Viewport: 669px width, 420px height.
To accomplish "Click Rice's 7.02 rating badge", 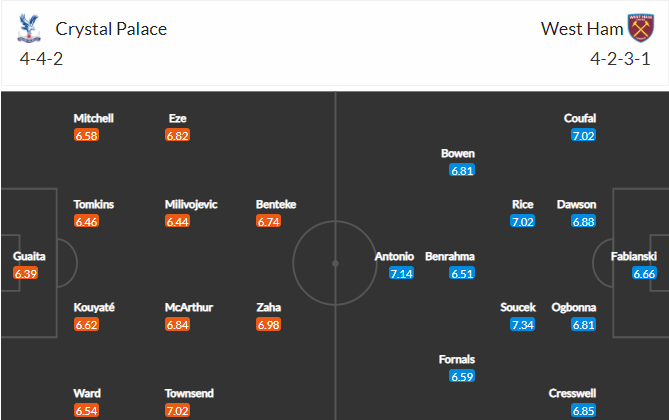I will pyautogui.click(x=523, y=222).
